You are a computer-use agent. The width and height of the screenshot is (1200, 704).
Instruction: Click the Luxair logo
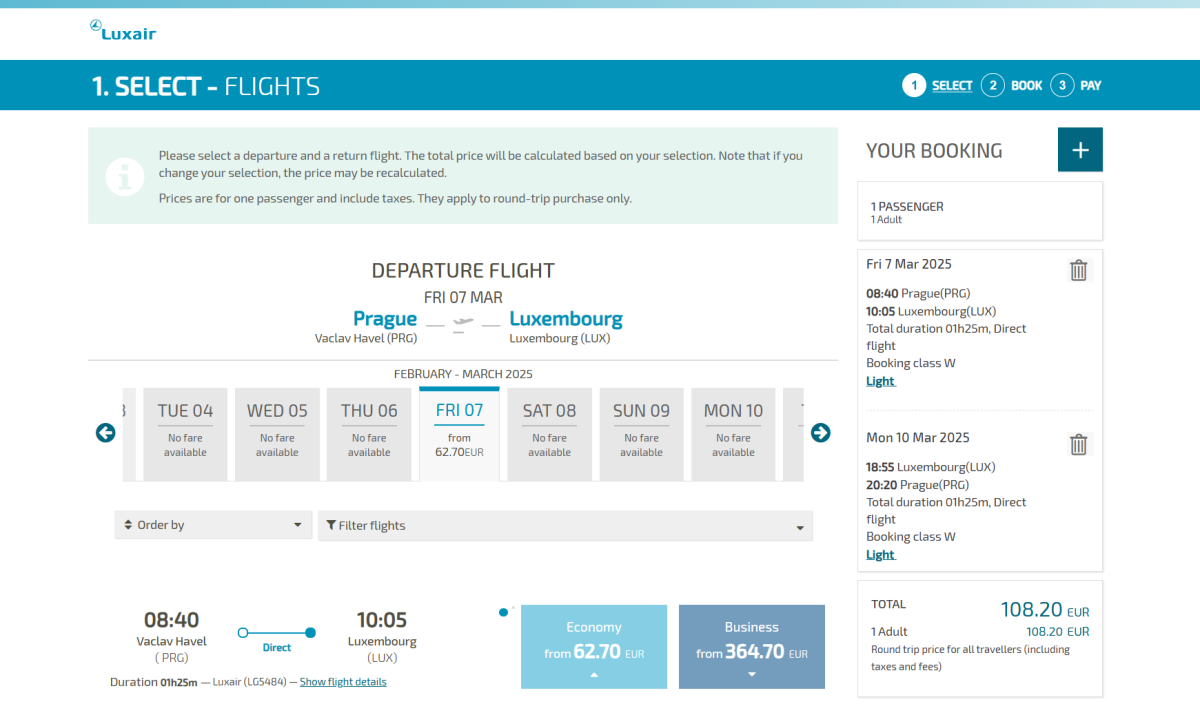point(122,31)
